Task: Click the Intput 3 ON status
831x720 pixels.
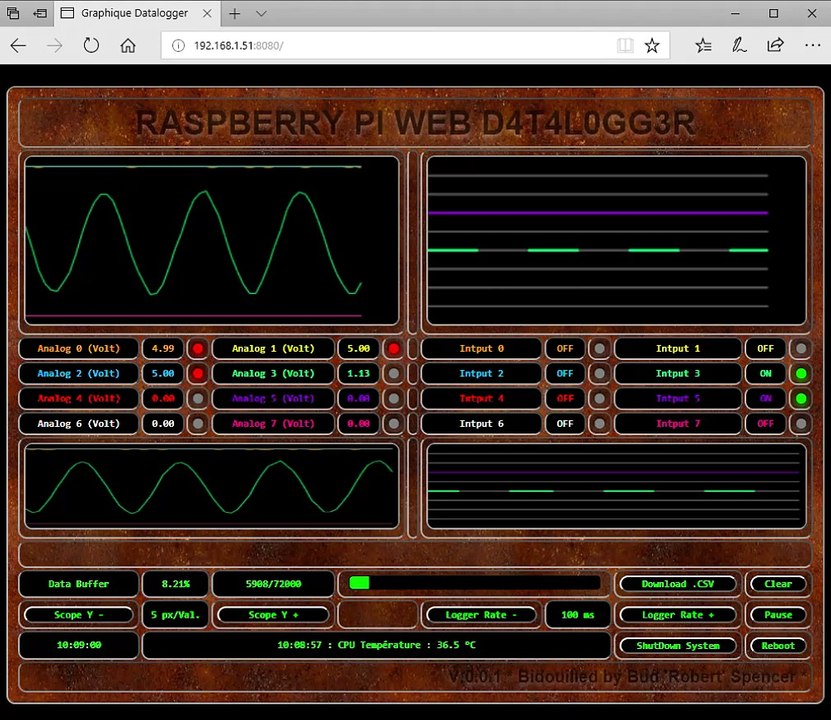Action: pyautogui.click(x=765, y=374)
